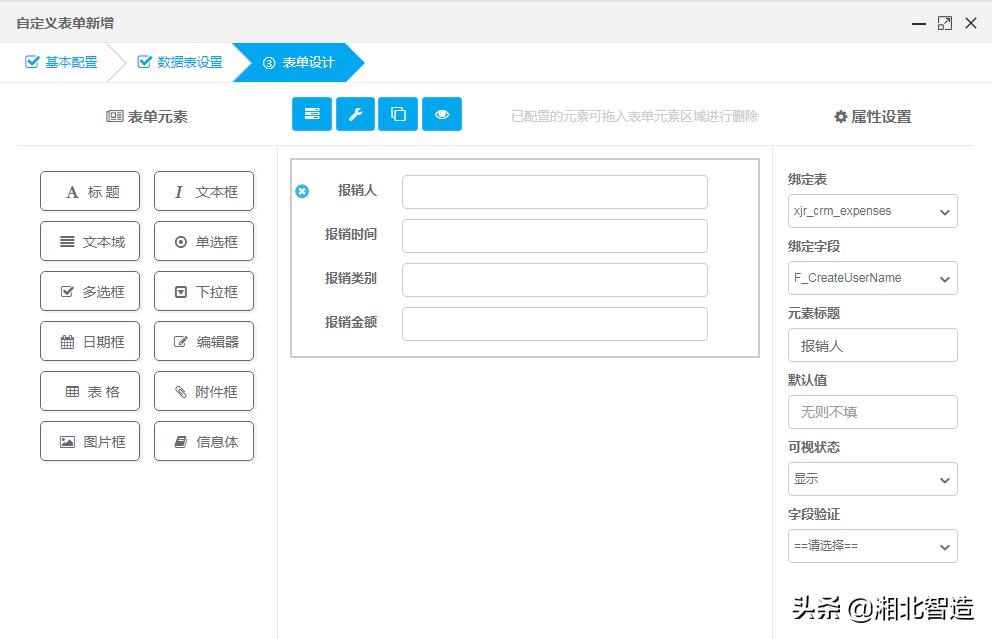Open the 字段验证 ==请选择== dropdown
Image resolution: width=992 pixels, height=639 pixels.
(x=872, y=546)
